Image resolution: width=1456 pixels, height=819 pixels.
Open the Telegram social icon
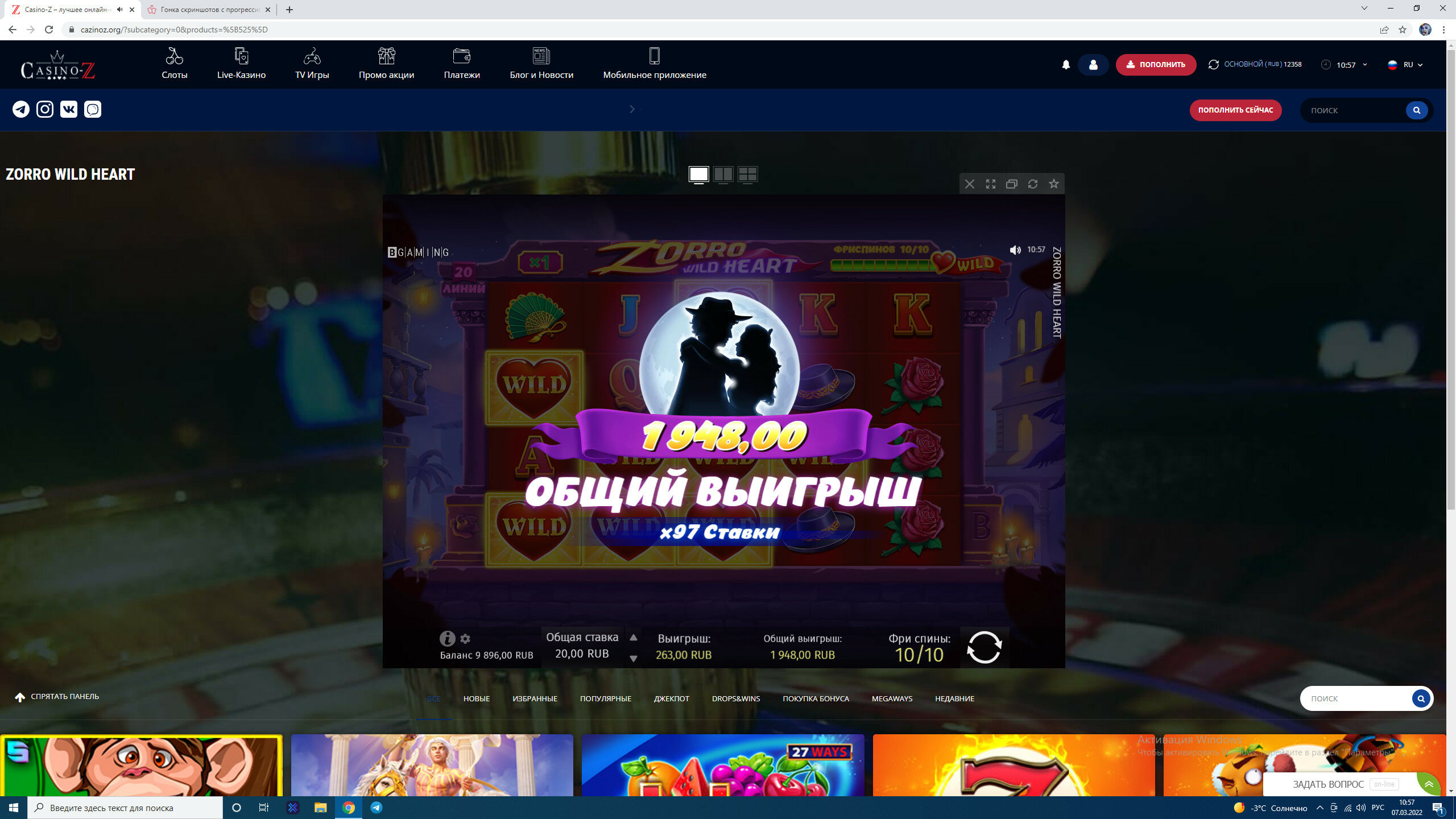(x=21, y=109)
